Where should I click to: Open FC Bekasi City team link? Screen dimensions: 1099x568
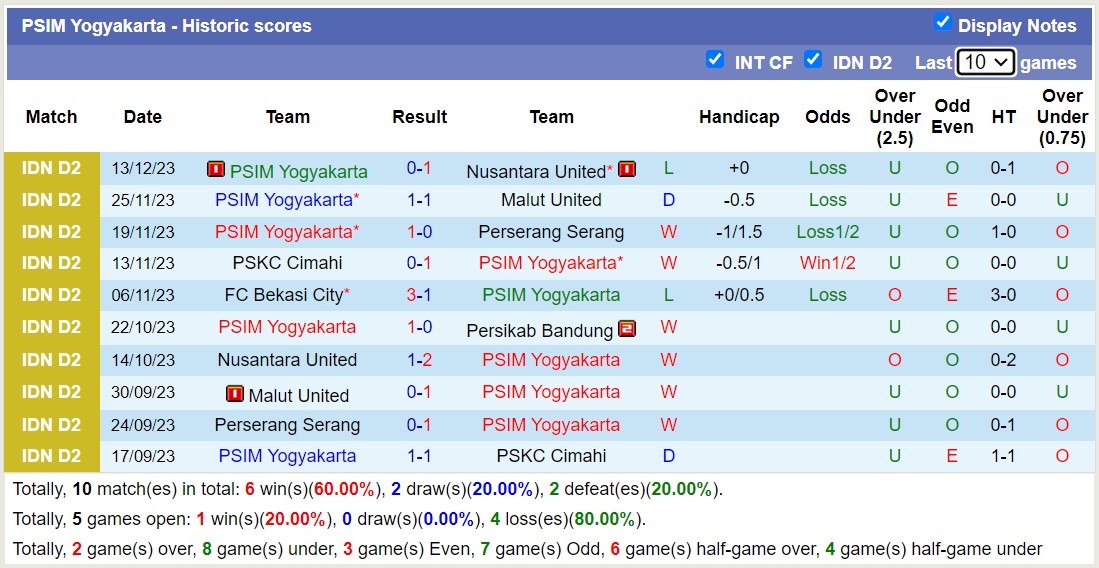tap(284, 295)
